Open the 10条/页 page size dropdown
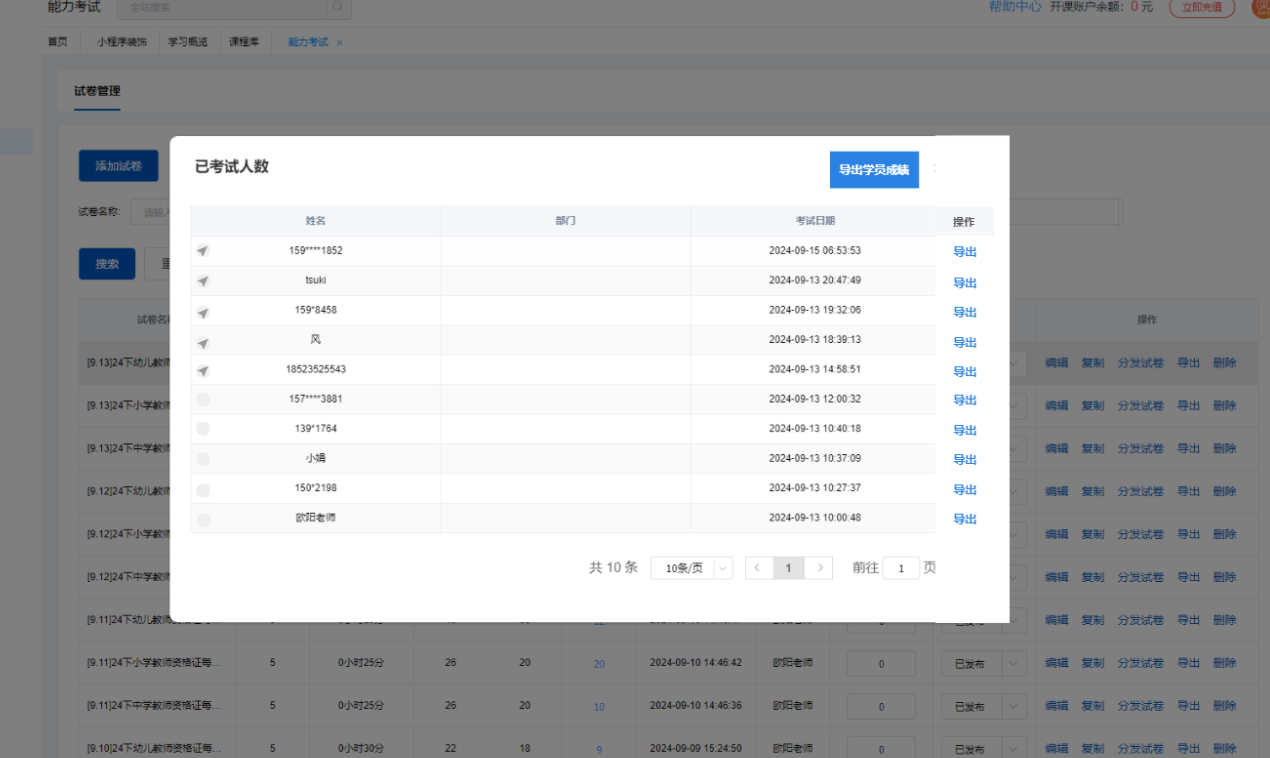This screenshot has height=758, width=1270. [x=691, y=568]
